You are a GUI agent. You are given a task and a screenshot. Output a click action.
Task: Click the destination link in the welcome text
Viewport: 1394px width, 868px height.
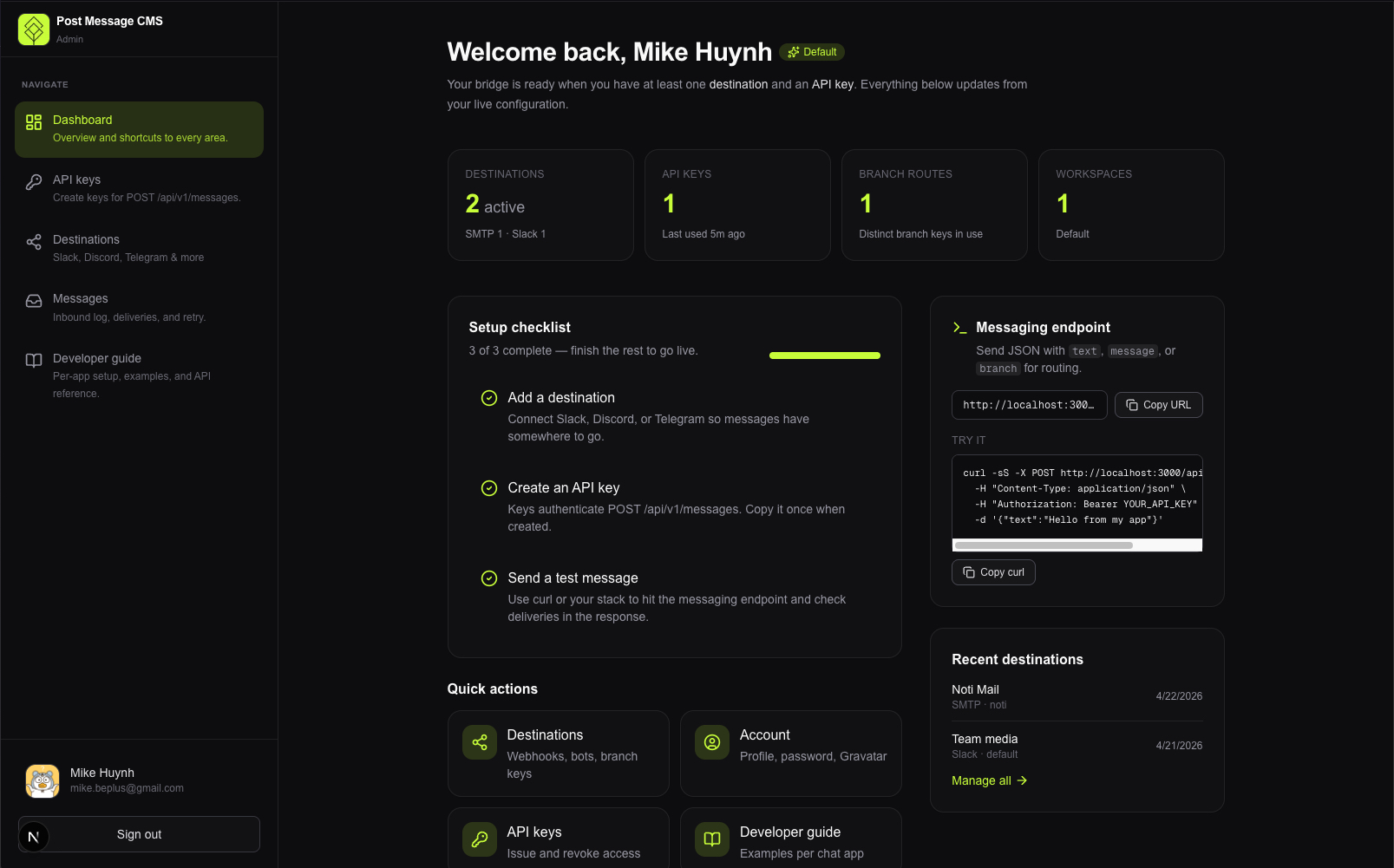[738, 84]
